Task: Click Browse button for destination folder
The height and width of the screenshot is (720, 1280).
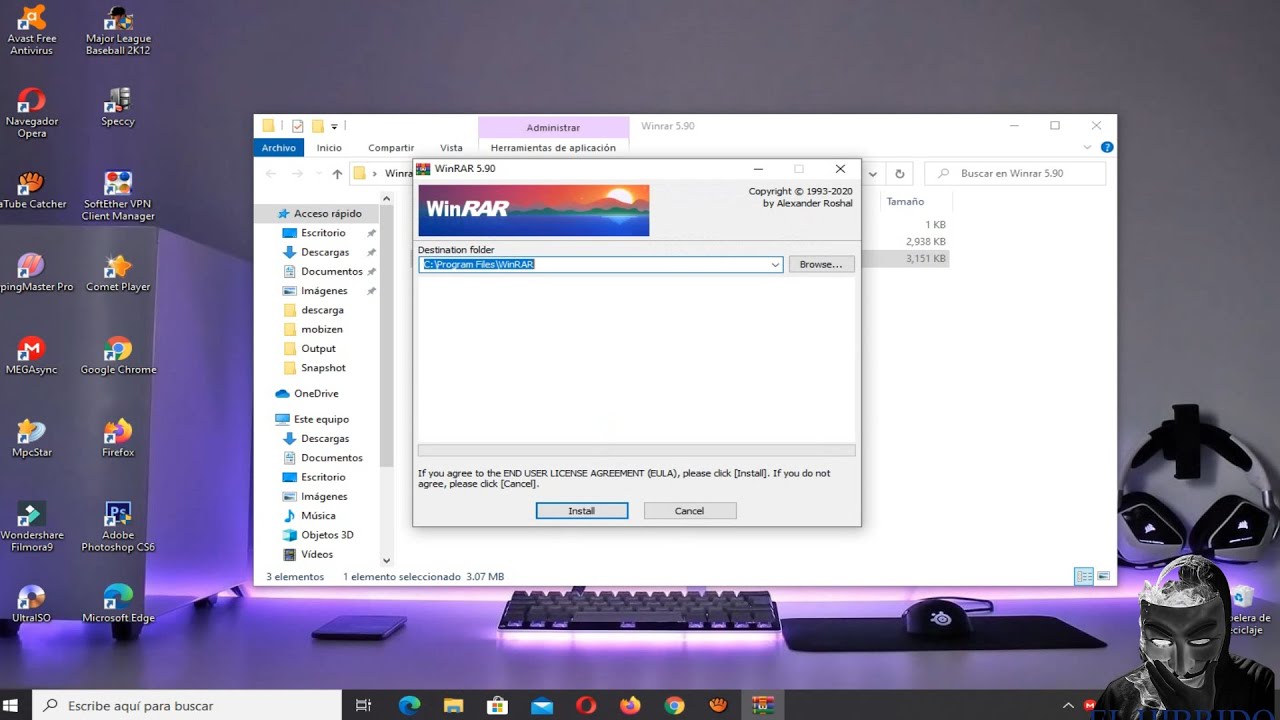Action: click(821, 264)
